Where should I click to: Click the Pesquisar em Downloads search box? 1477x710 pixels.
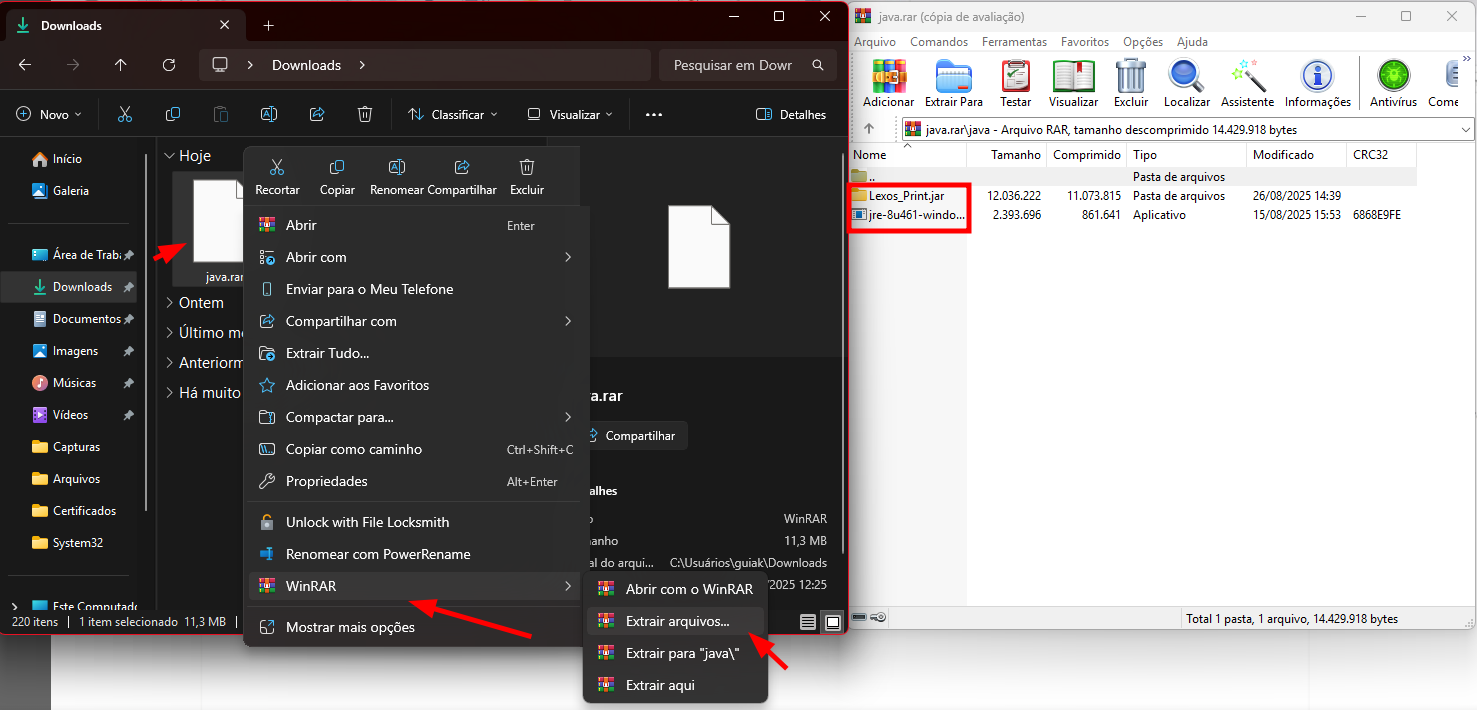coord(746,65)
